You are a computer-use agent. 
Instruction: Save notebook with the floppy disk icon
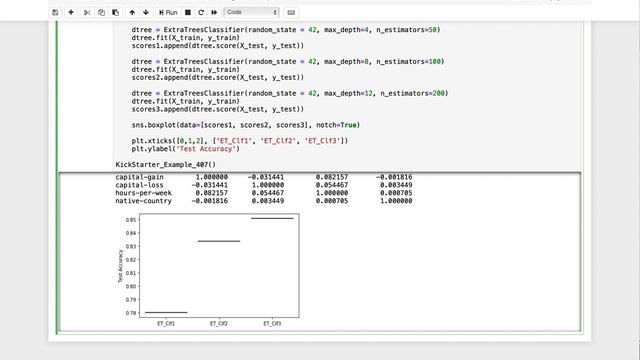[x=55, y=13]
